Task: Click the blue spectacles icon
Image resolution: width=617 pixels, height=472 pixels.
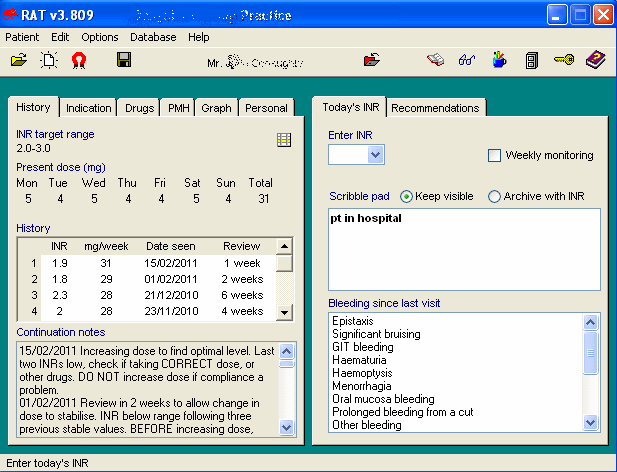Action: click(467, 60)
